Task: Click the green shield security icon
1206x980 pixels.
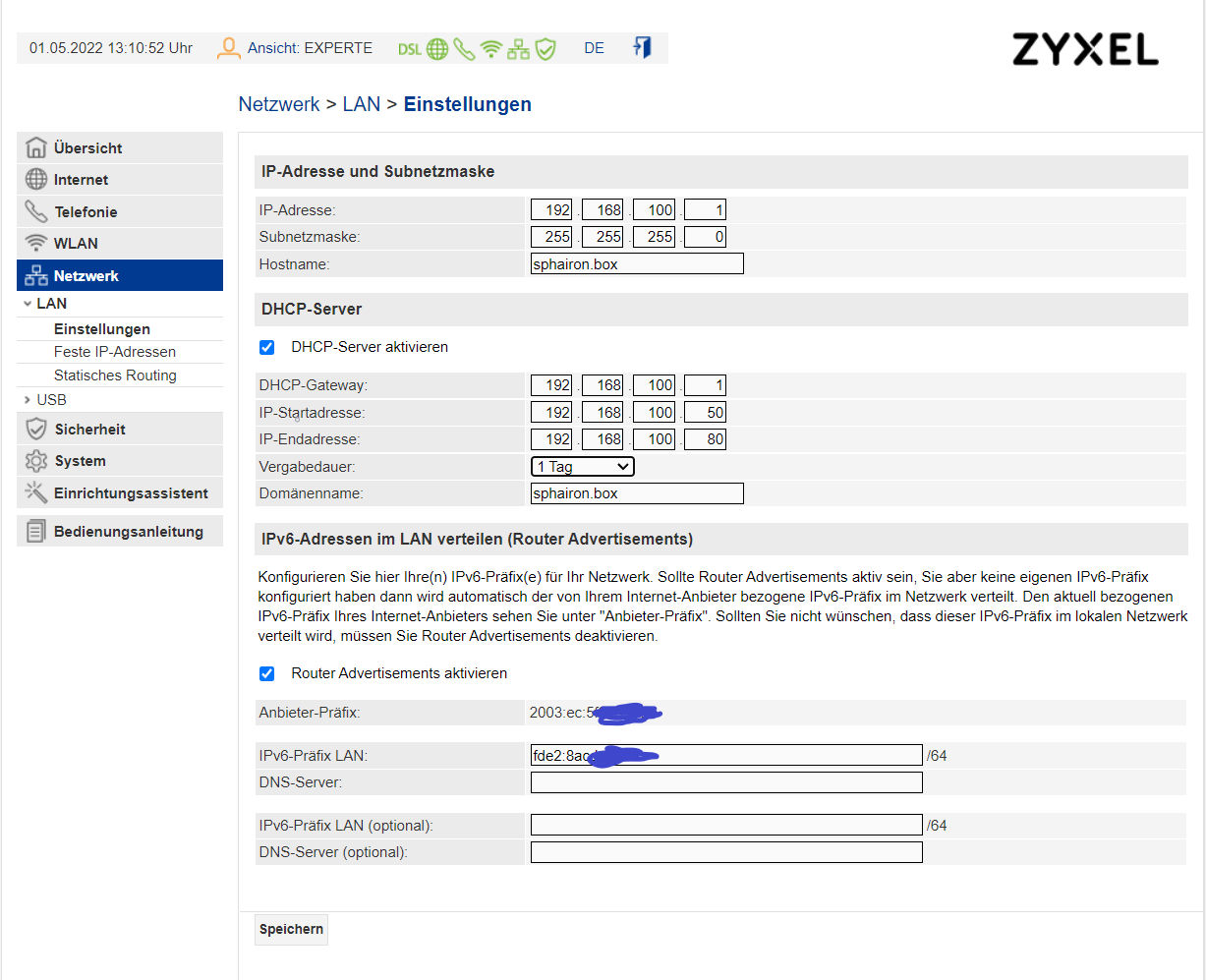Action: coord(546,48)
